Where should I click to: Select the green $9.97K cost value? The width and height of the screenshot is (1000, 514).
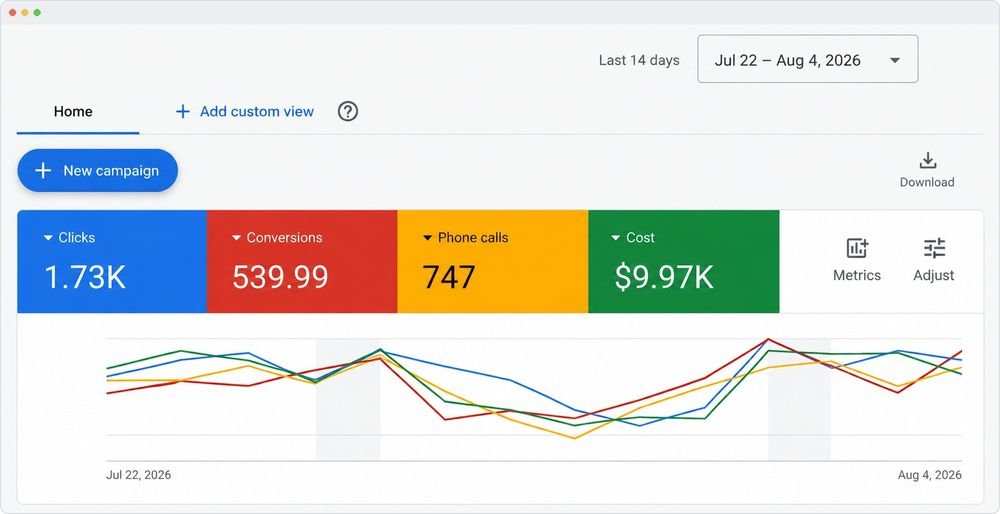click(x=664, y=277)
